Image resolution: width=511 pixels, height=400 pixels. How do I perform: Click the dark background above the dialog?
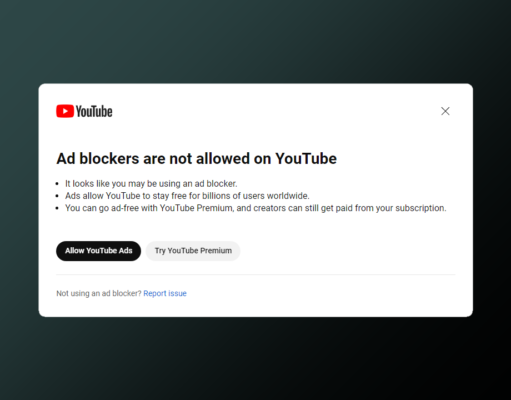[x=255, y=40]
